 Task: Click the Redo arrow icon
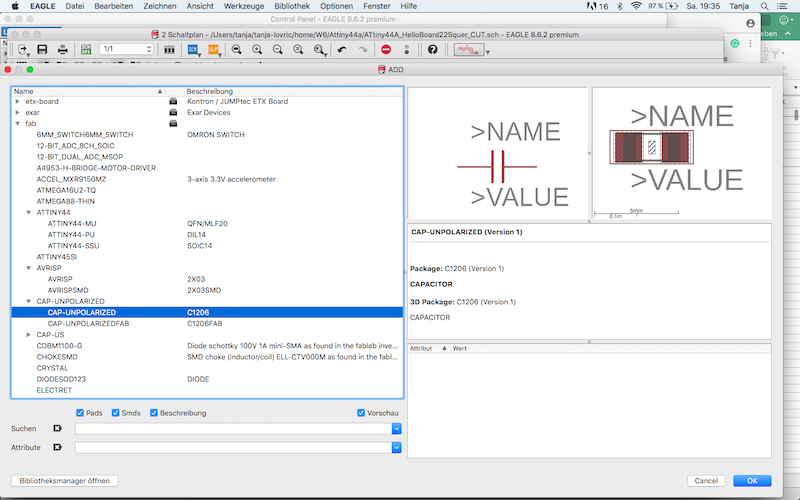(363, 49)
